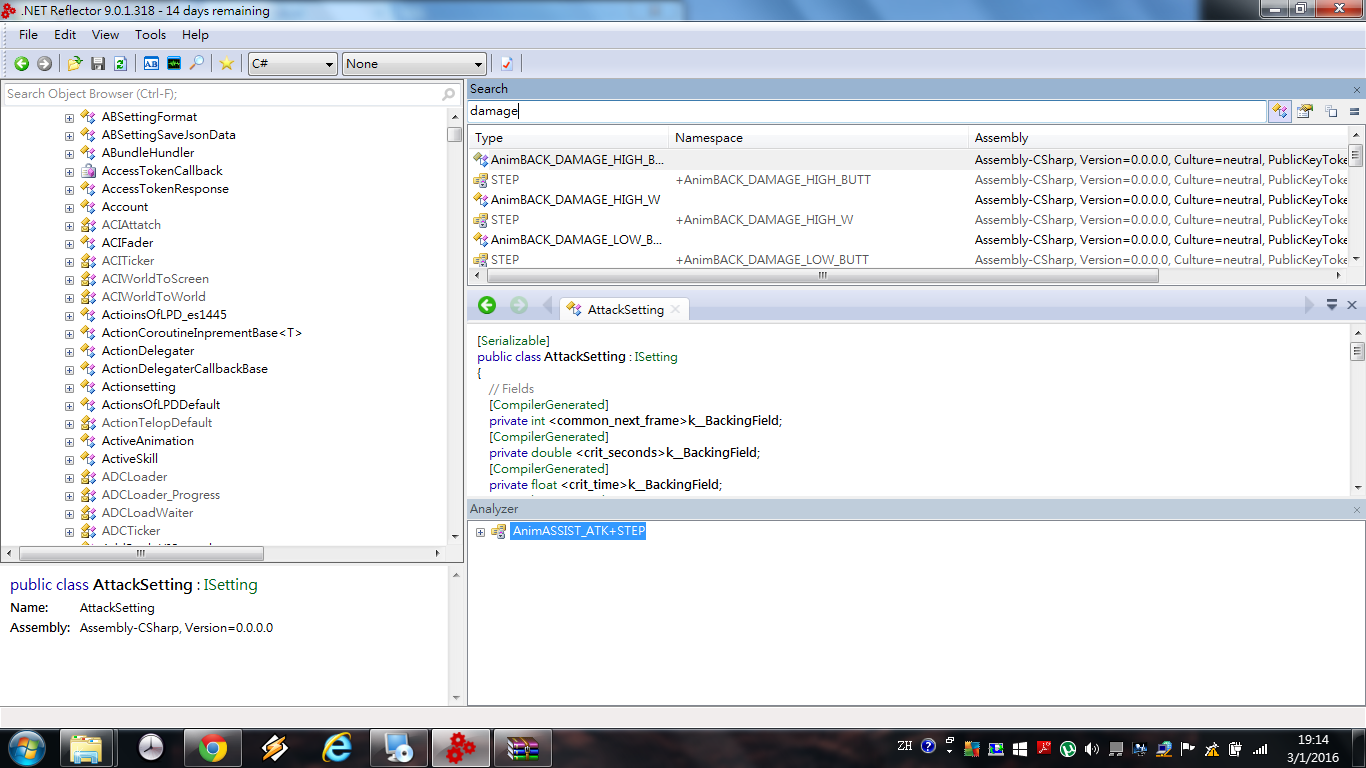The height and width of the screenshot is (768, 1366).
Task: Click the Refresh icon in the toolbar
Action: 120,64
